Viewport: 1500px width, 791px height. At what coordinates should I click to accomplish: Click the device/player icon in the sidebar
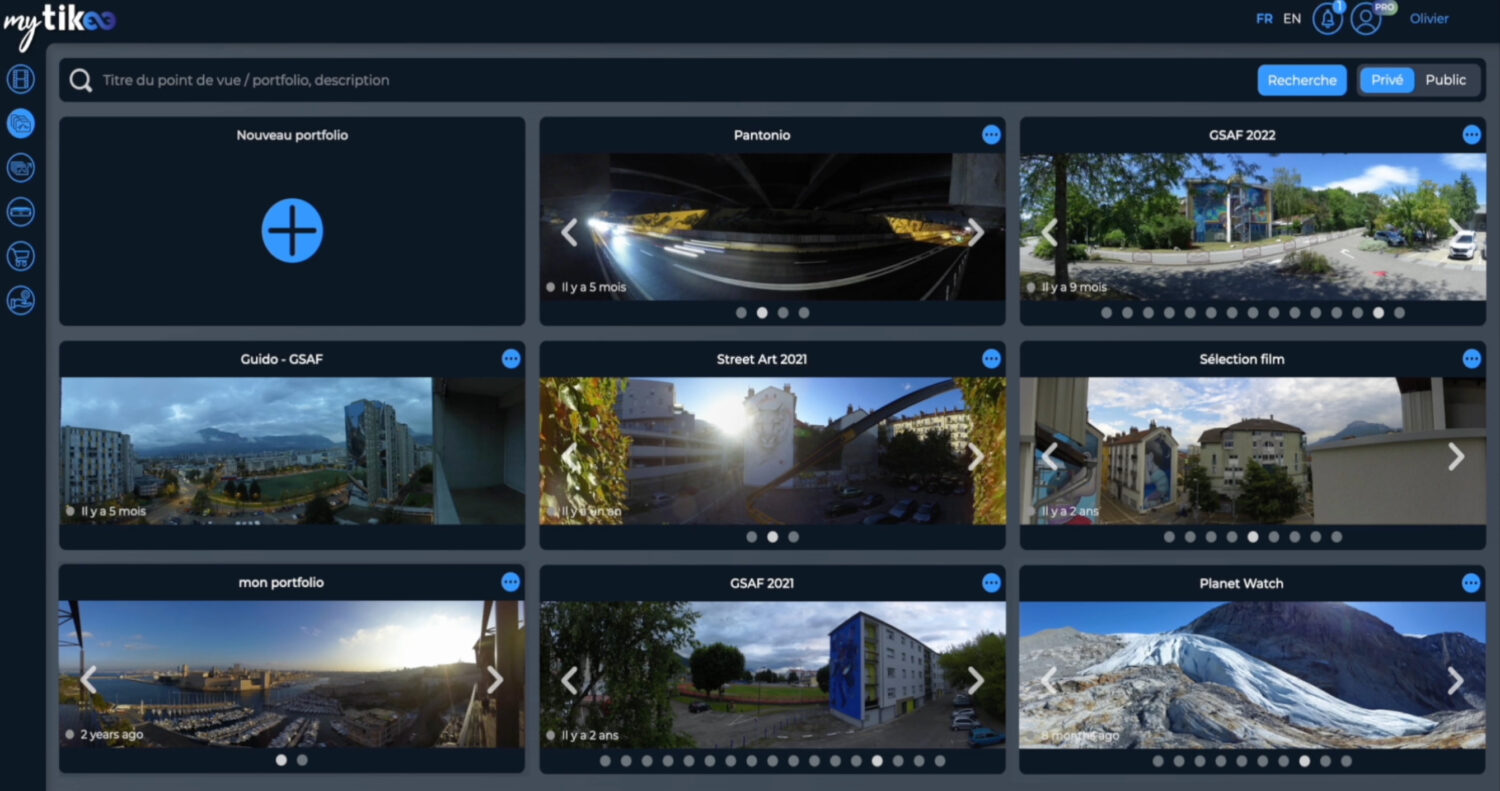click(x=20, y=211)
